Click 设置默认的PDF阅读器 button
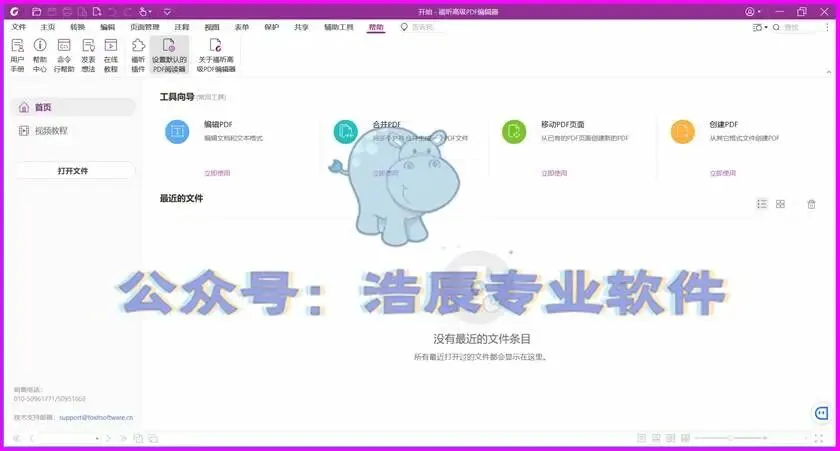This screenshot has height=451, width=840. 169,55
